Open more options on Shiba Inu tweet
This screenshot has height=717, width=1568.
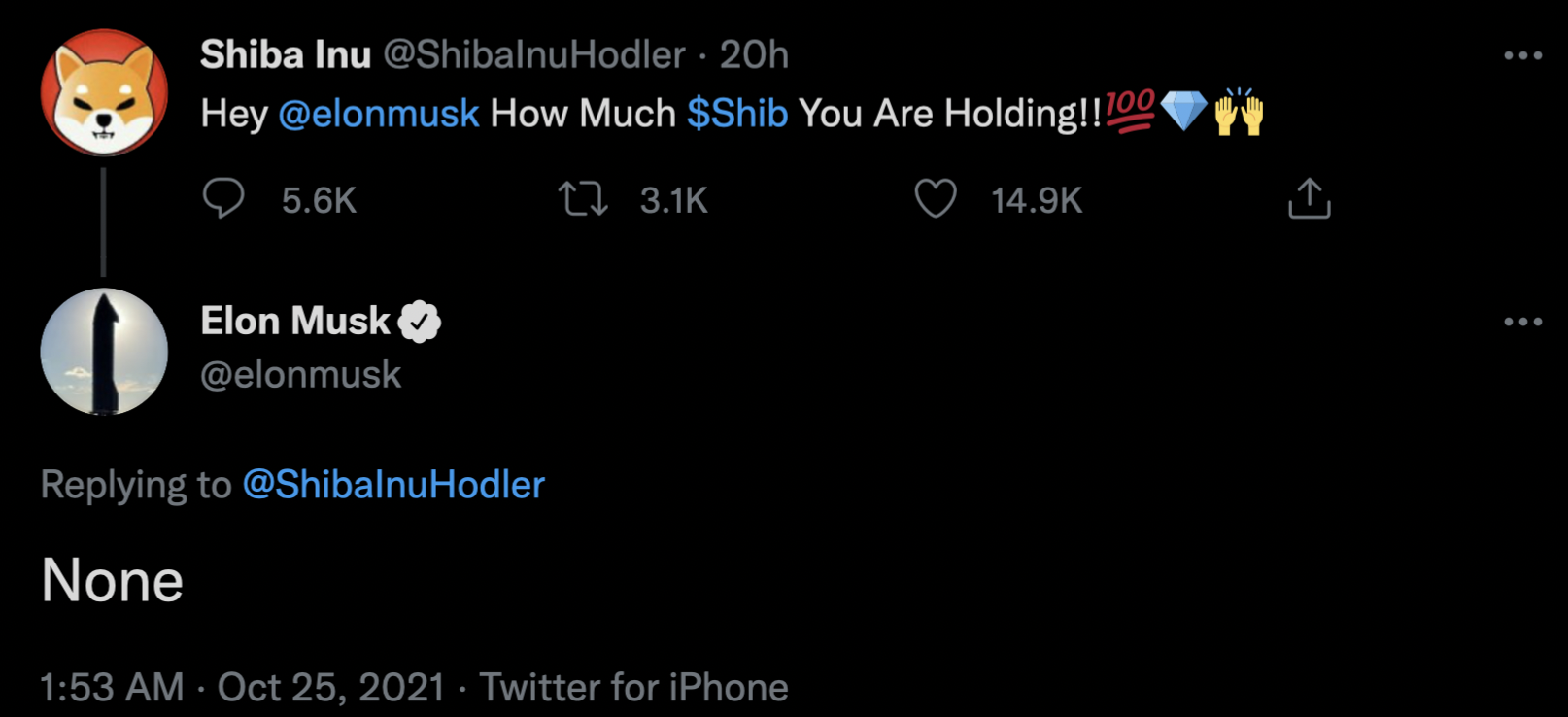1522,56
